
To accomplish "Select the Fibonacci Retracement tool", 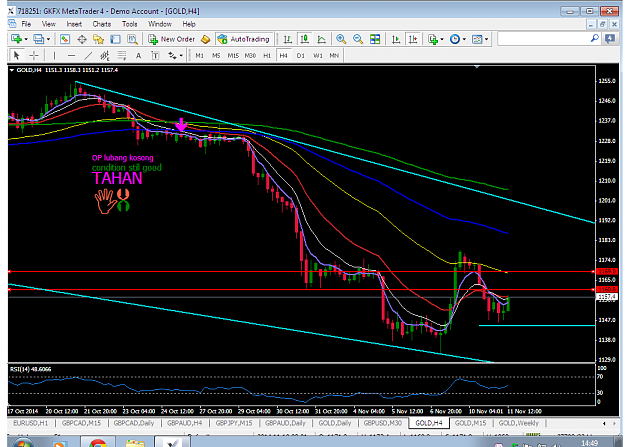I will pos(122,55).
